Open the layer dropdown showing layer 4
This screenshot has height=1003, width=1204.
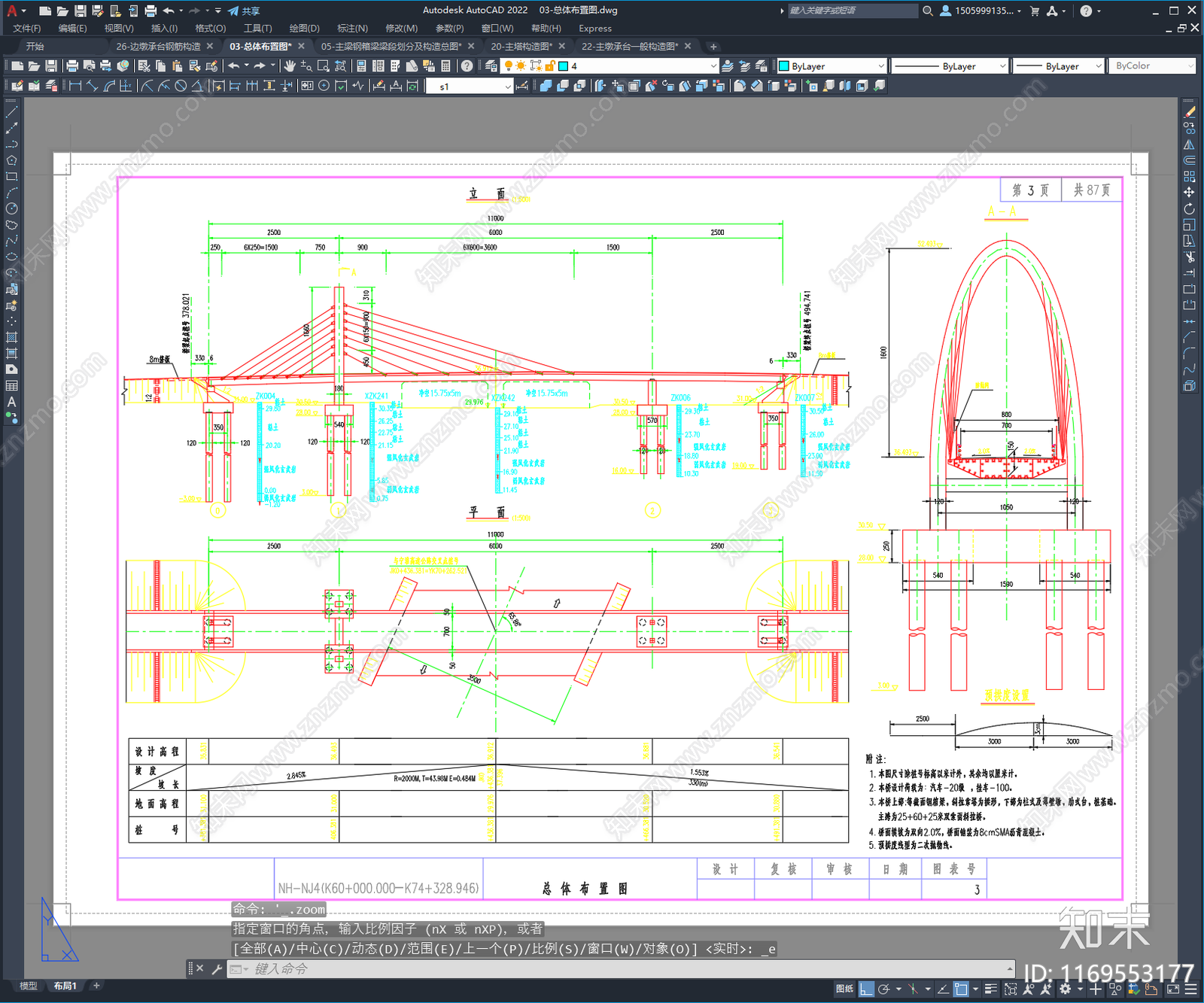pyautogui.click(x=610, y=66)
